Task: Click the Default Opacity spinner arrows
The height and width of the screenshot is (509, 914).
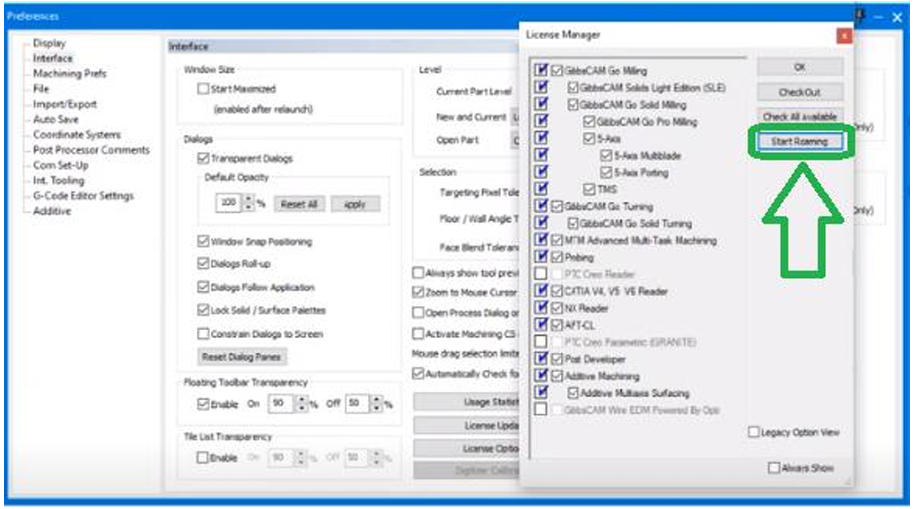Action: click(x=249, y=203)
